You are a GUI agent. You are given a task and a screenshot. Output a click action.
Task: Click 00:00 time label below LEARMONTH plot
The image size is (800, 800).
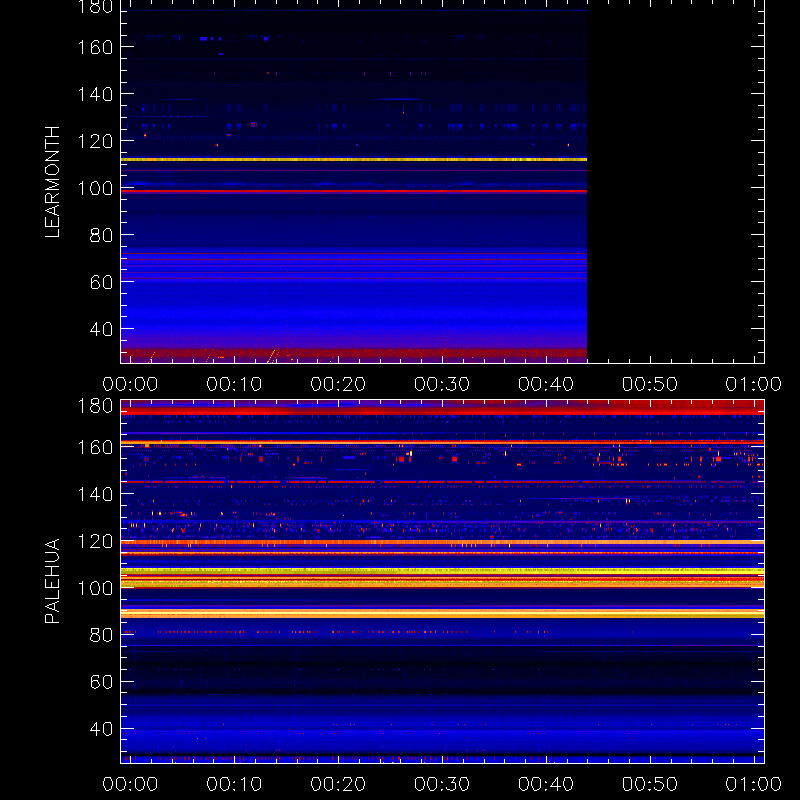(x=130, y=384)
